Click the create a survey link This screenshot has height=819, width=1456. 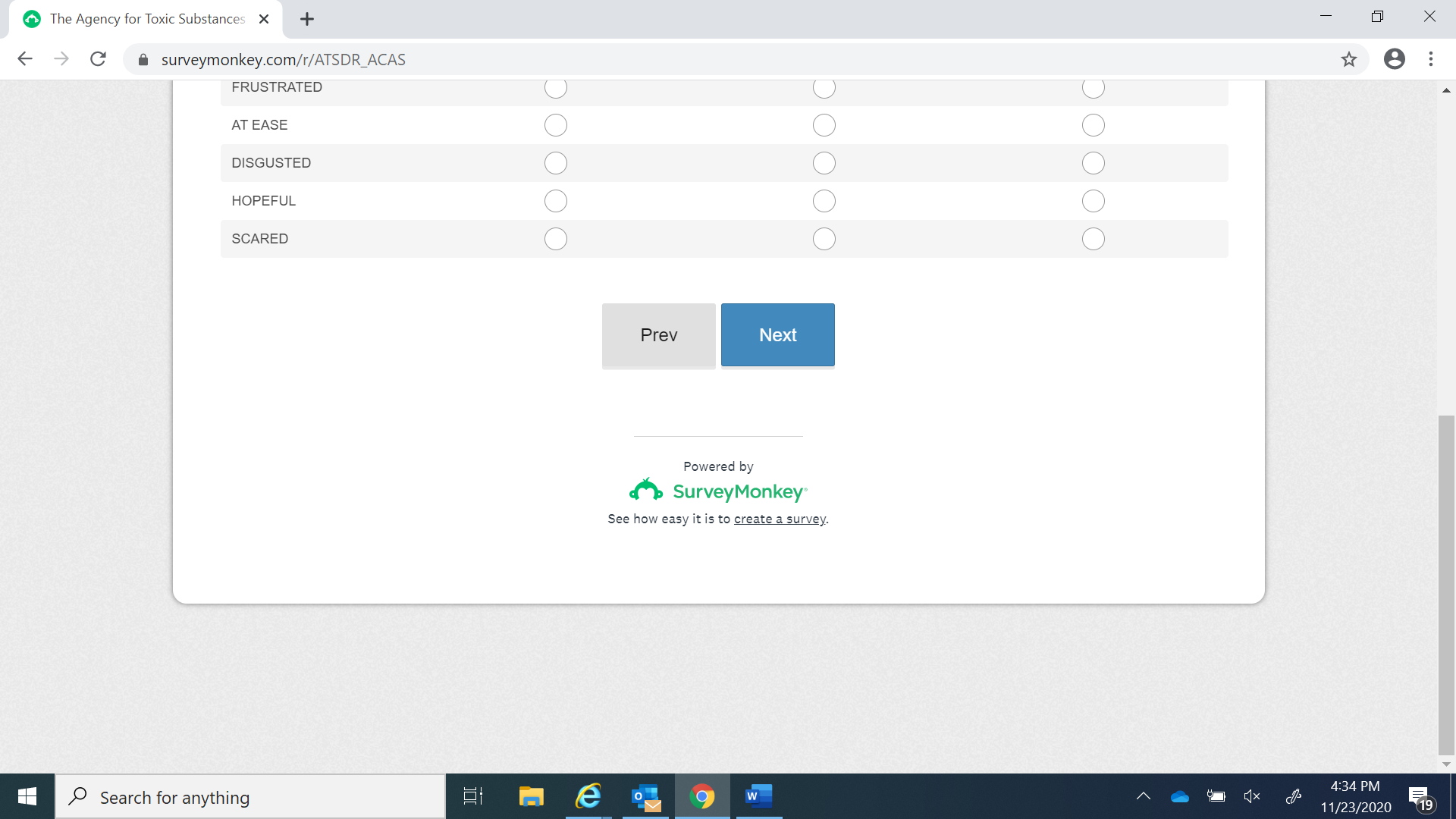click(780, 519)
